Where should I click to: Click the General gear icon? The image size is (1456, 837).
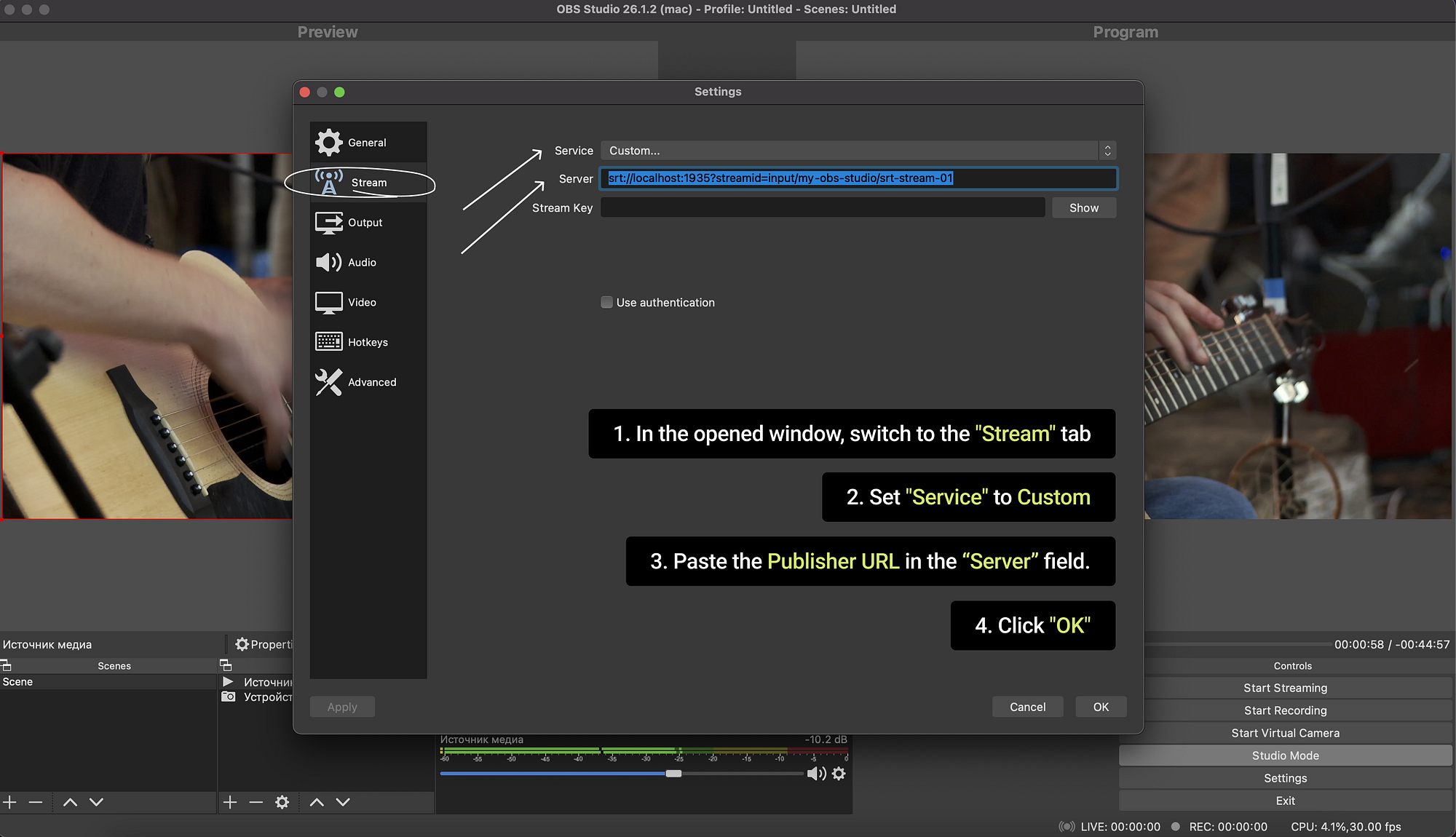coord(329,143)
